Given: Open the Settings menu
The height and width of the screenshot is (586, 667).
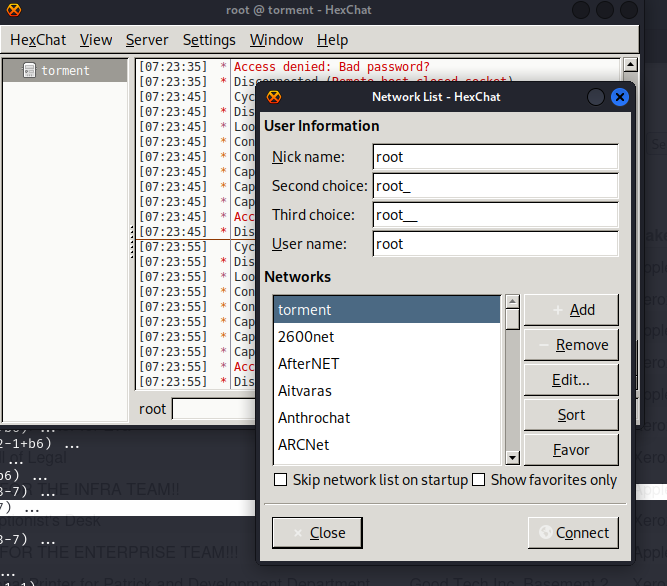Looking at the screenshot, I should (x=209, y=40).
